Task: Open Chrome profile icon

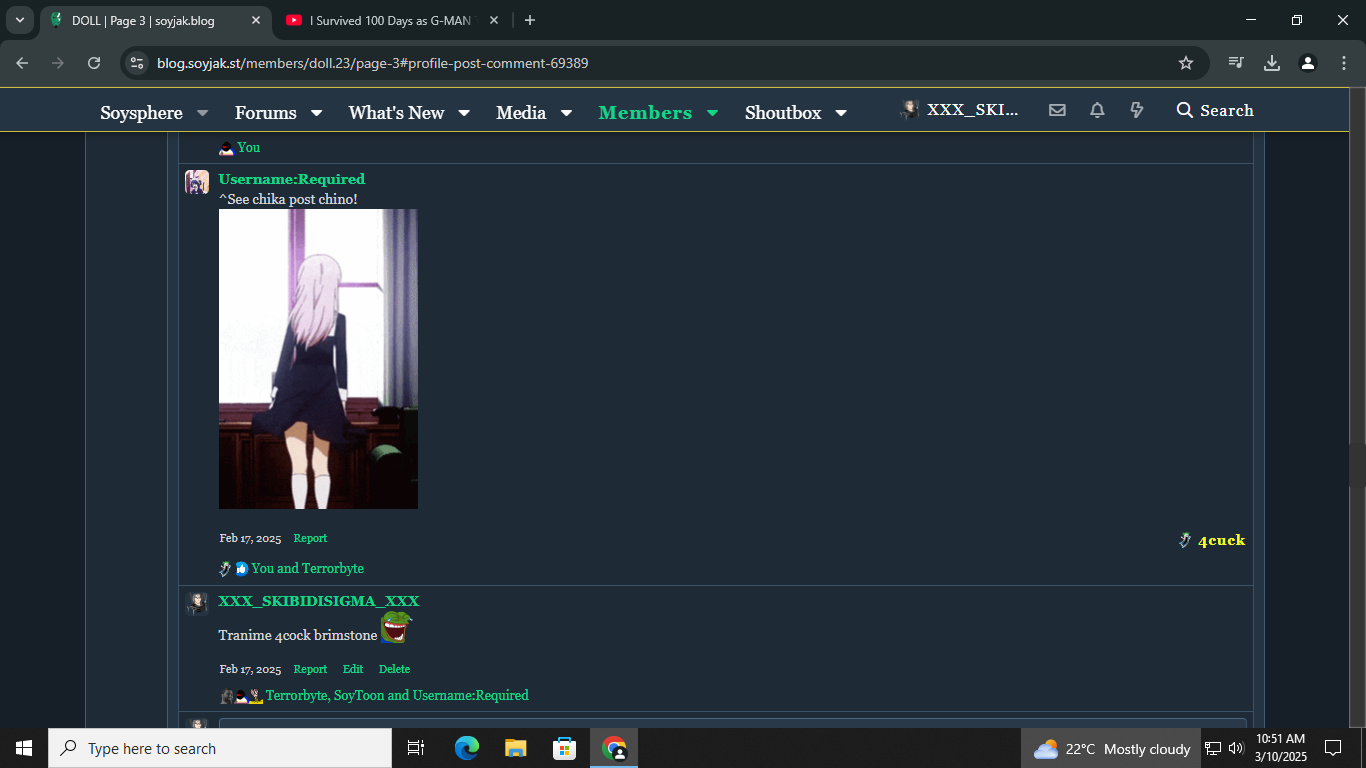Action: (x=1308, y=63)
